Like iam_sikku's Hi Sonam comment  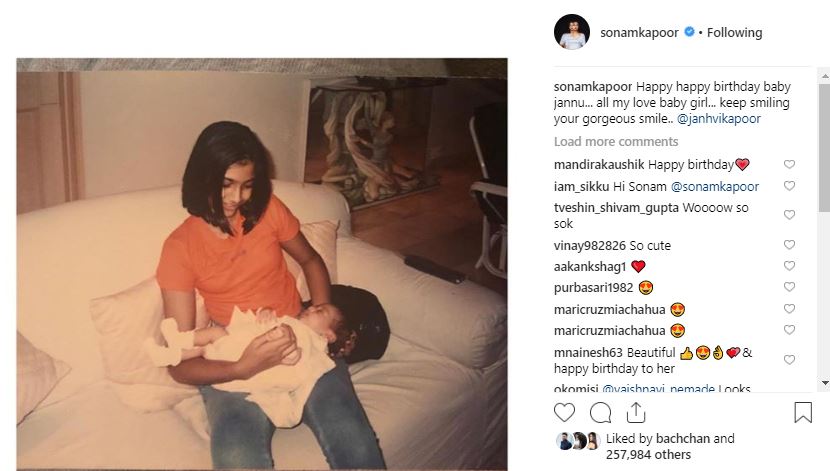(789, 186)
